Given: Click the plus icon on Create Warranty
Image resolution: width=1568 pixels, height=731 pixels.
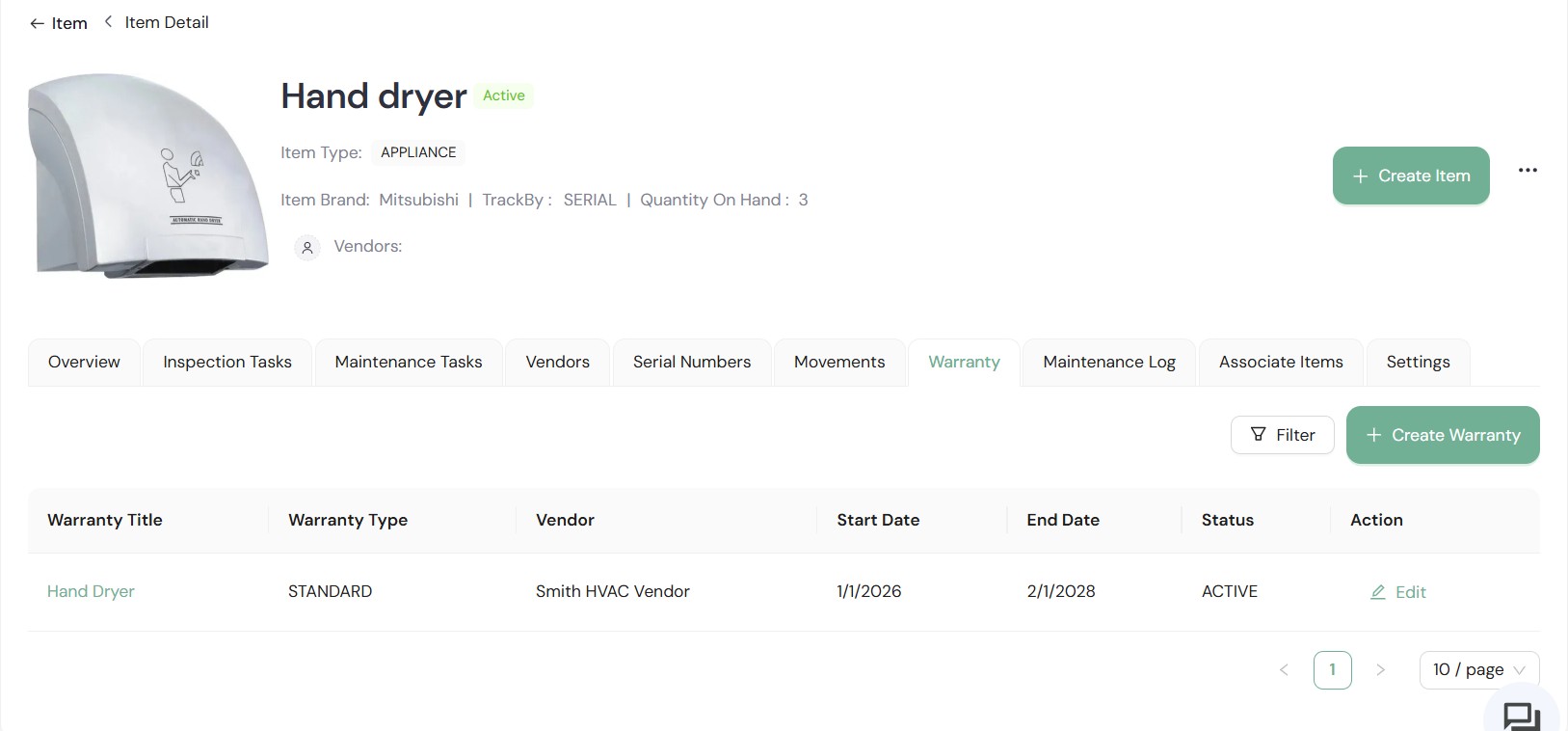Looking at the screenshot, I should [1373, 435].
